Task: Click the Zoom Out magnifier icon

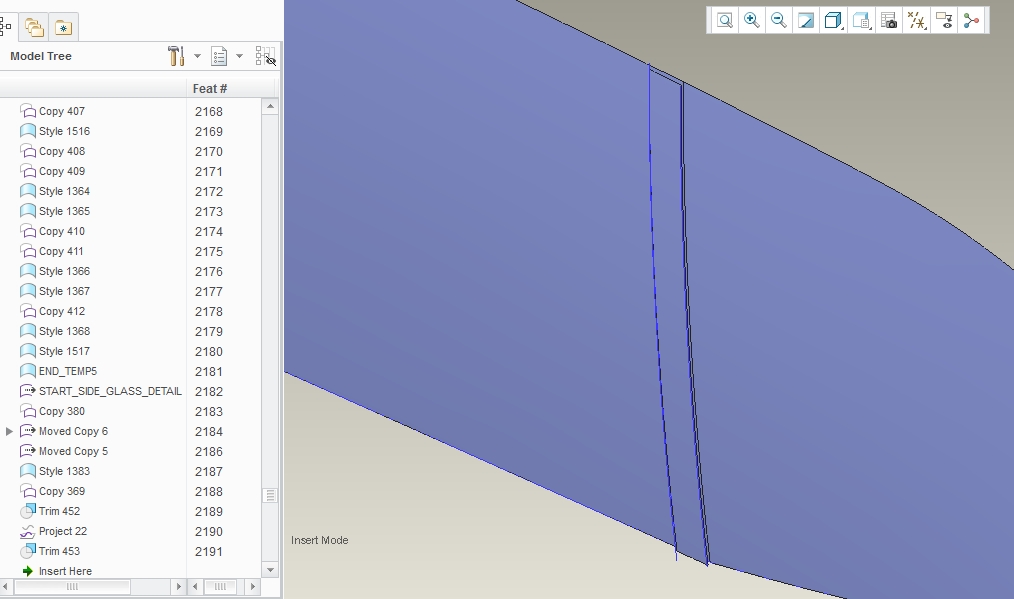Action: 779,21
